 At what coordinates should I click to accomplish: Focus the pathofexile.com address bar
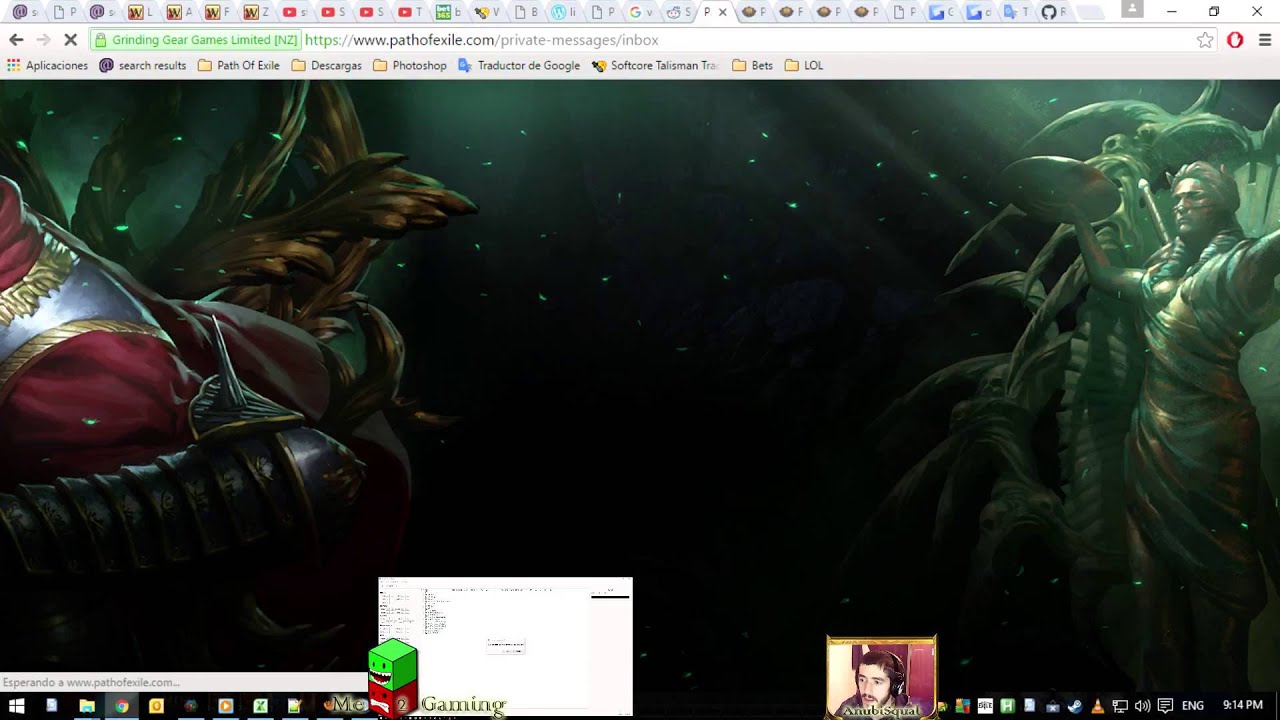coord(650,40)
